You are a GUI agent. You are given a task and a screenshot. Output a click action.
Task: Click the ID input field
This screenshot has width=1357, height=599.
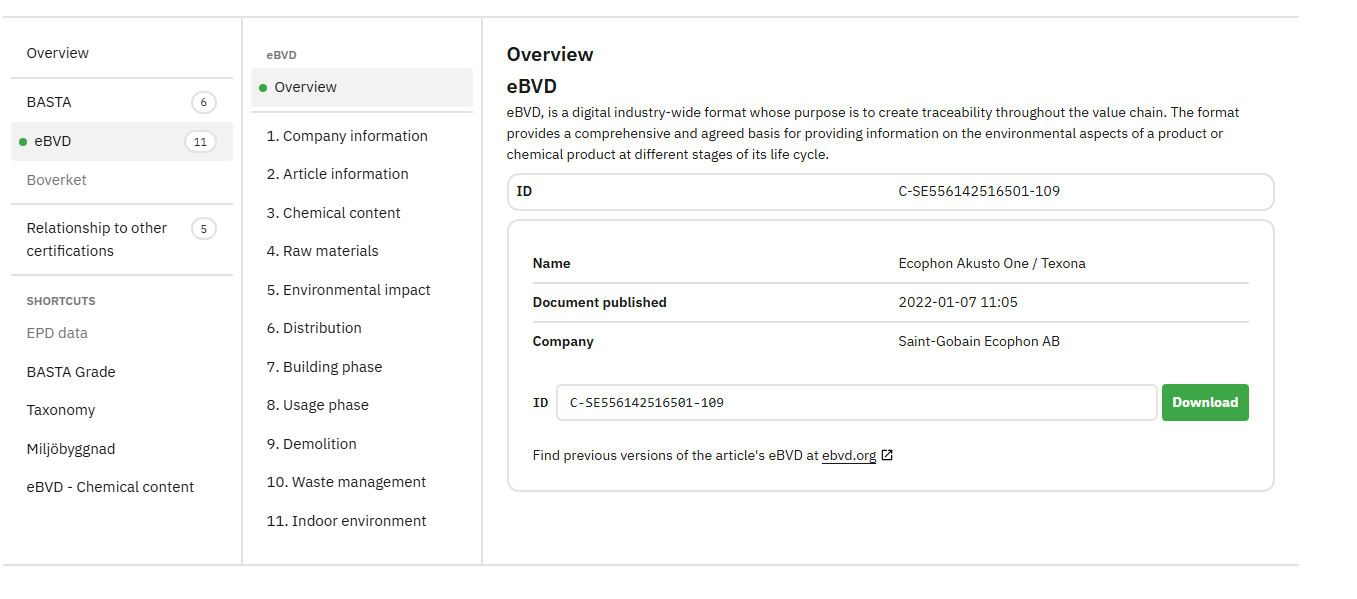pyautogui.click(x=856, y=403)
